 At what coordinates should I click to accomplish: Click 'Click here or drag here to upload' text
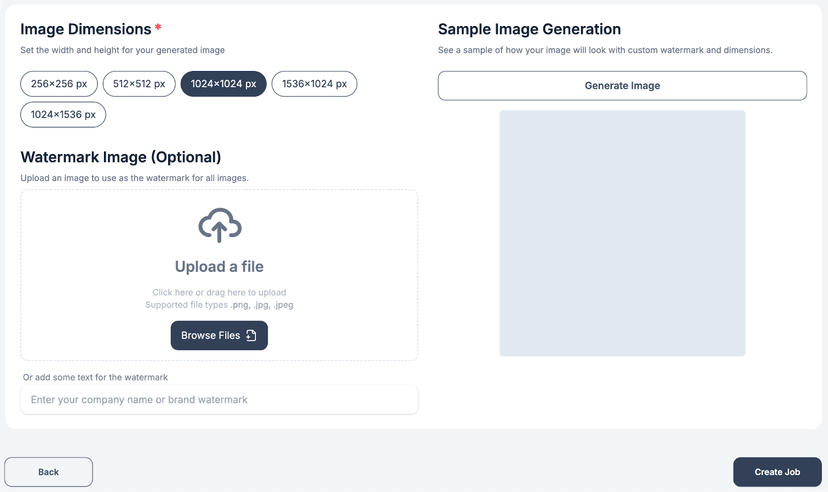(219, 292)
